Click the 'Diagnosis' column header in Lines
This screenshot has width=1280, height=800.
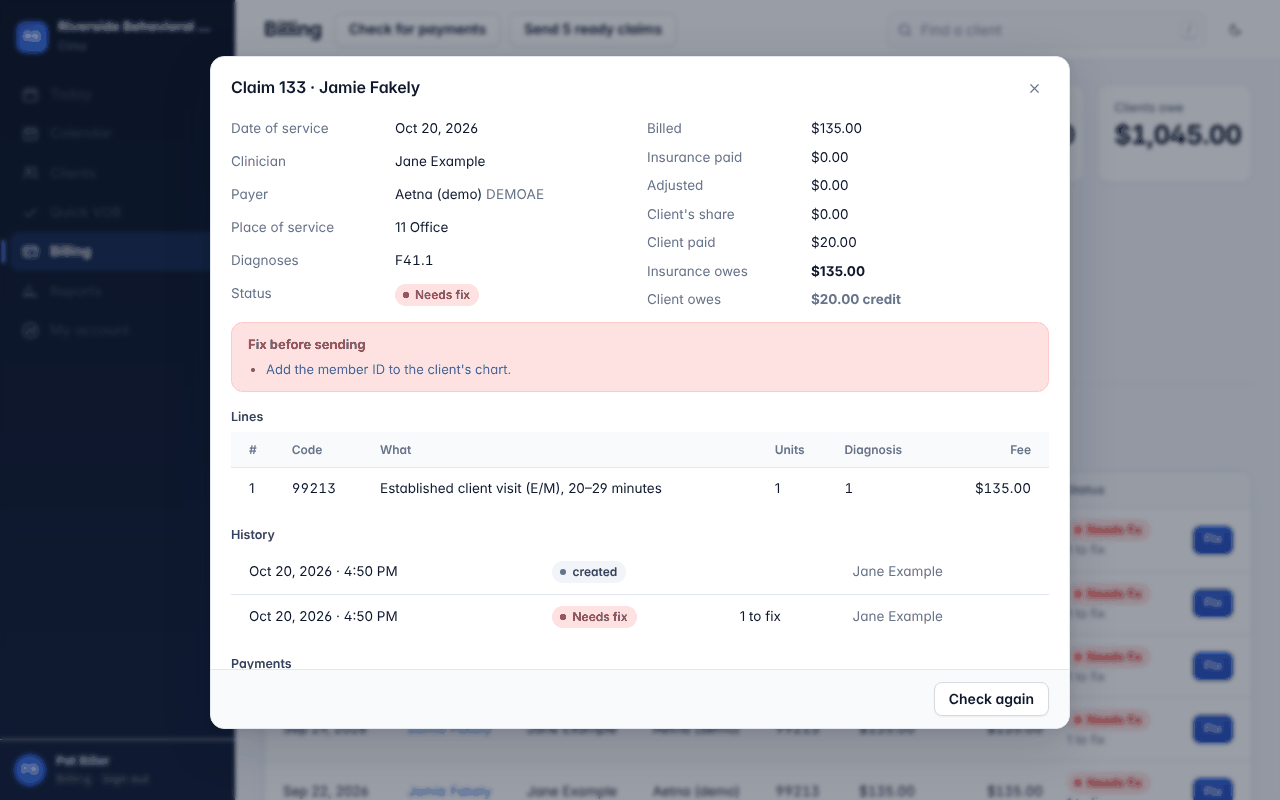(x=873, y=450)
